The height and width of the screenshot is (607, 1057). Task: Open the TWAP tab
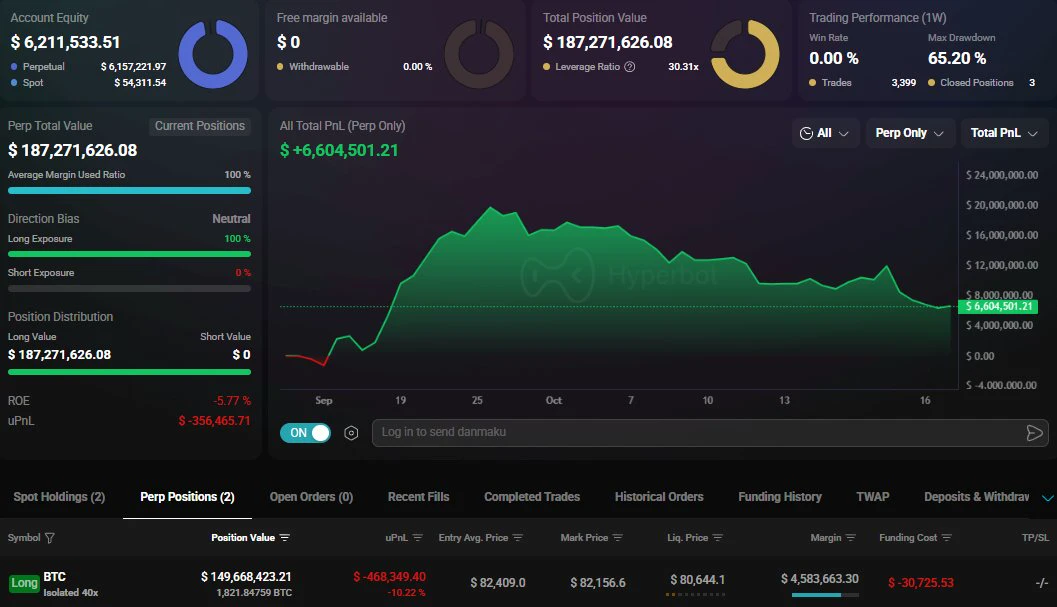[x=873, y=497]
